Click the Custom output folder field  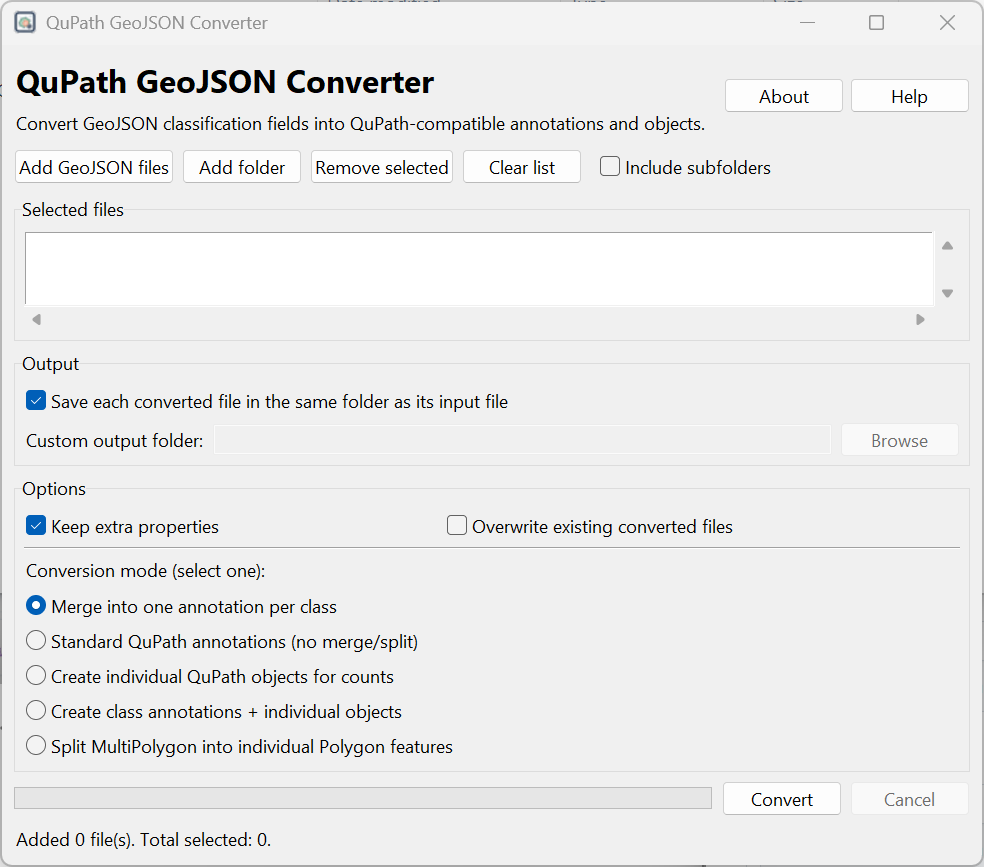522,440
